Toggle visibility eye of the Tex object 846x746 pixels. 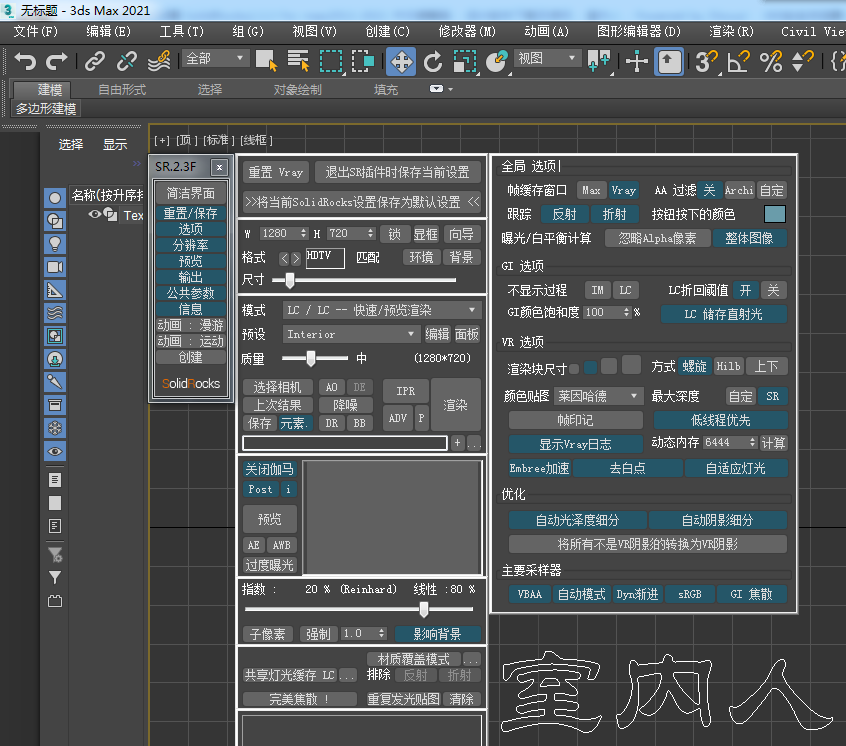(95, 215)
